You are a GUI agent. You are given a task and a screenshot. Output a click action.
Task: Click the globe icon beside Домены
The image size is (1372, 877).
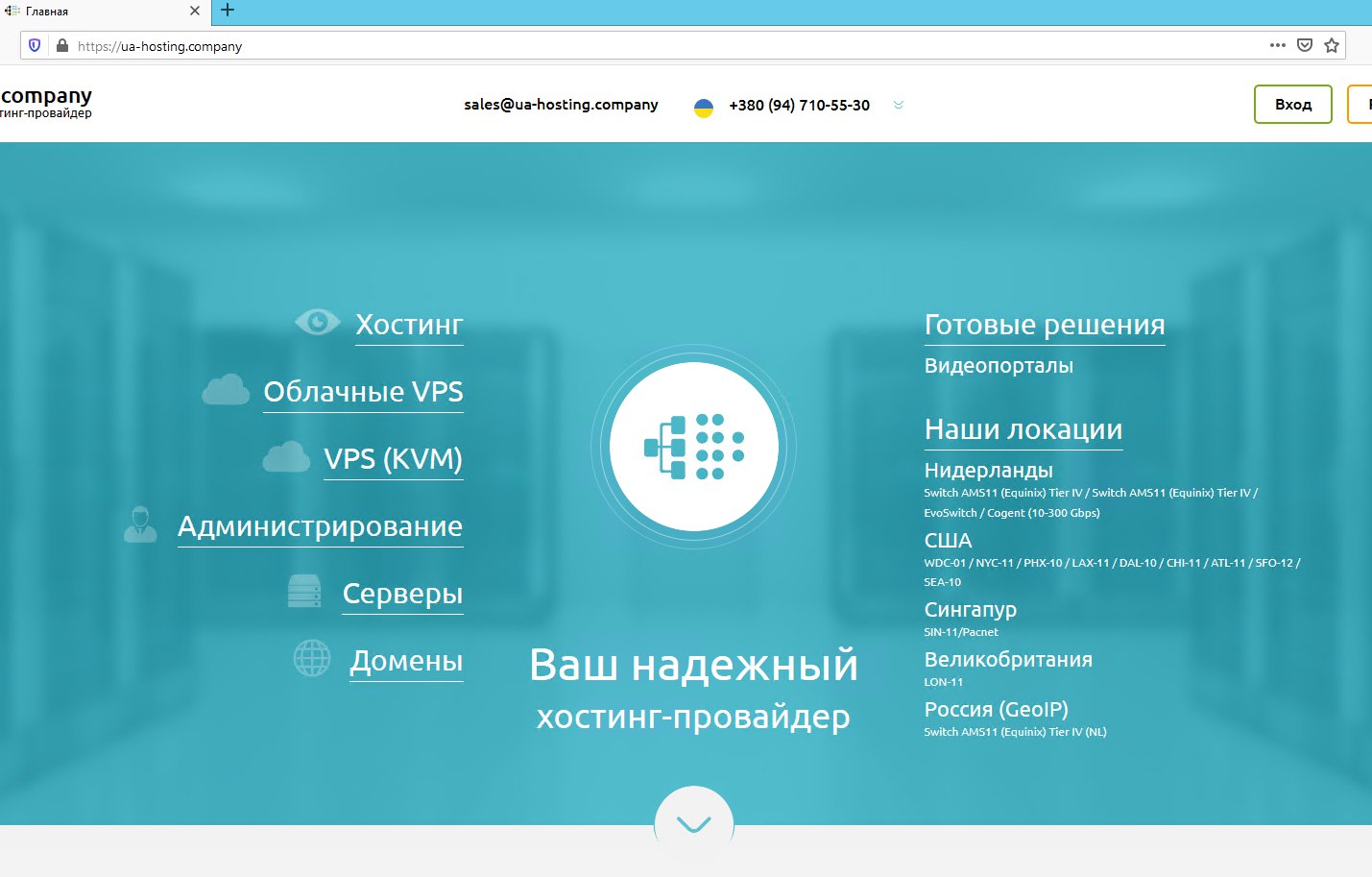coord(311,658)
